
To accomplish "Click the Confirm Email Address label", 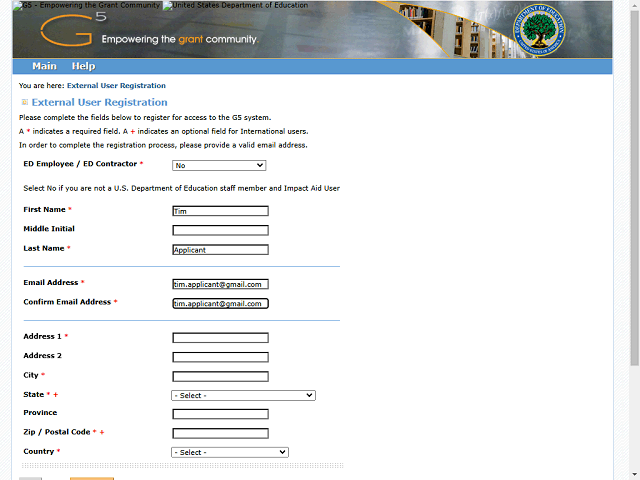I will click(67, 302).
